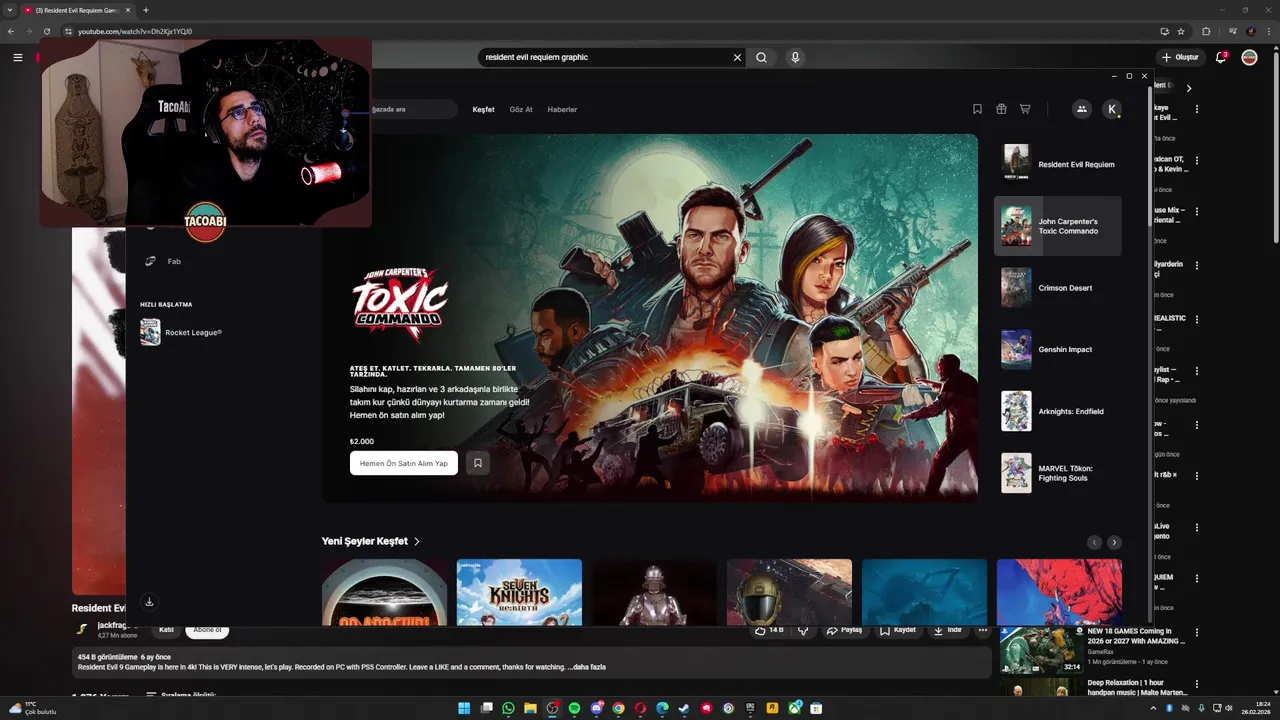Viewport: 1280px width, 720px height.
Task: Switch to Keşfet tab in Epic store
Action: point(484,109)
